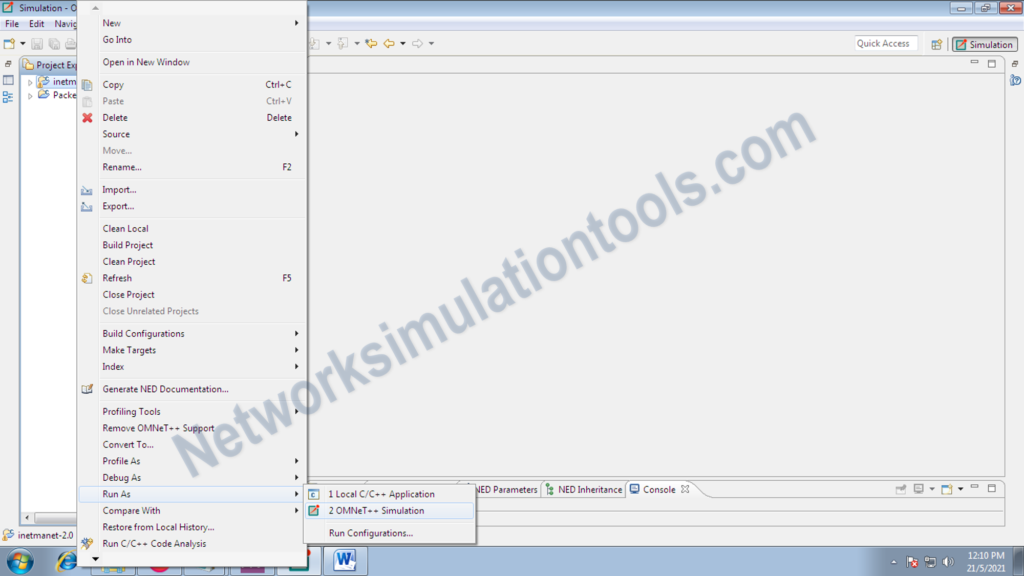Open a new console using the Open Console icon
Image resolution: width=1024 pixels, height=576 pixels.
tap(947, 490)
